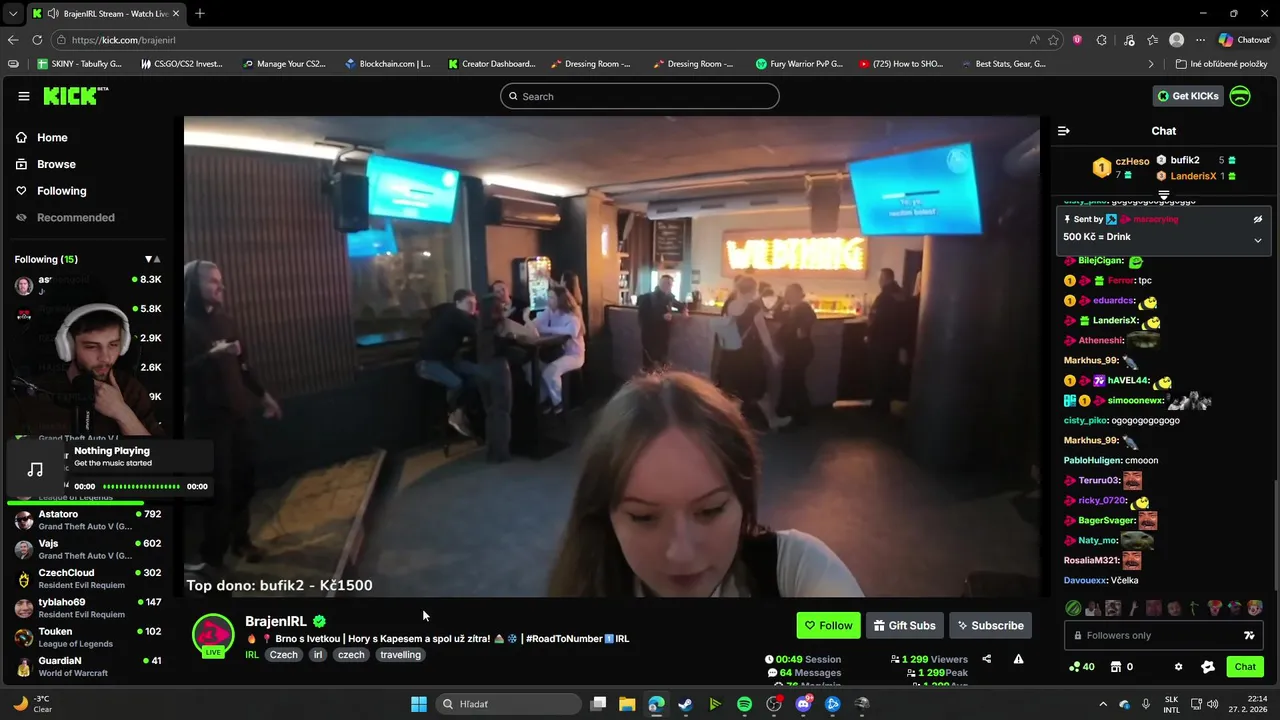Go to Home in the sidebar
This screenshot has height=720, width=1280.
(42, 138)
